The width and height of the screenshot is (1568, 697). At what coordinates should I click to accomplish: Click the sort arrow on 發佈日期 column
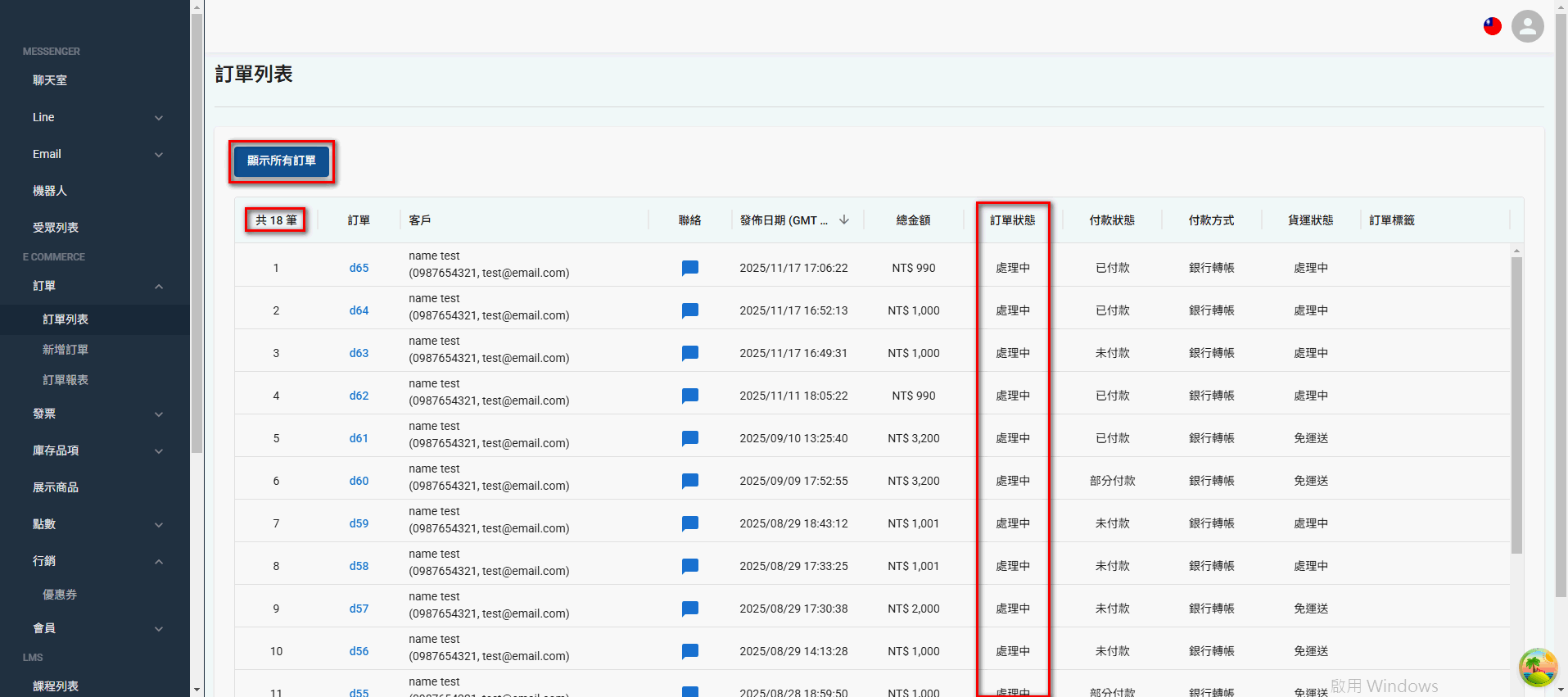tap(844, 220)
